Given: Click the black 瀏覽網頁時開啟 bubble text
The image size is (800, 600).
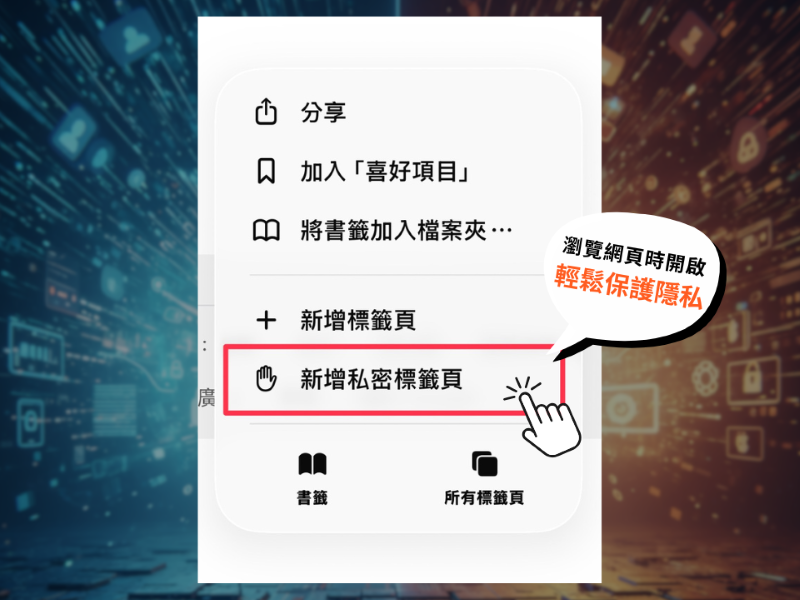Looking at the screenshot, I should coord(634,256).
